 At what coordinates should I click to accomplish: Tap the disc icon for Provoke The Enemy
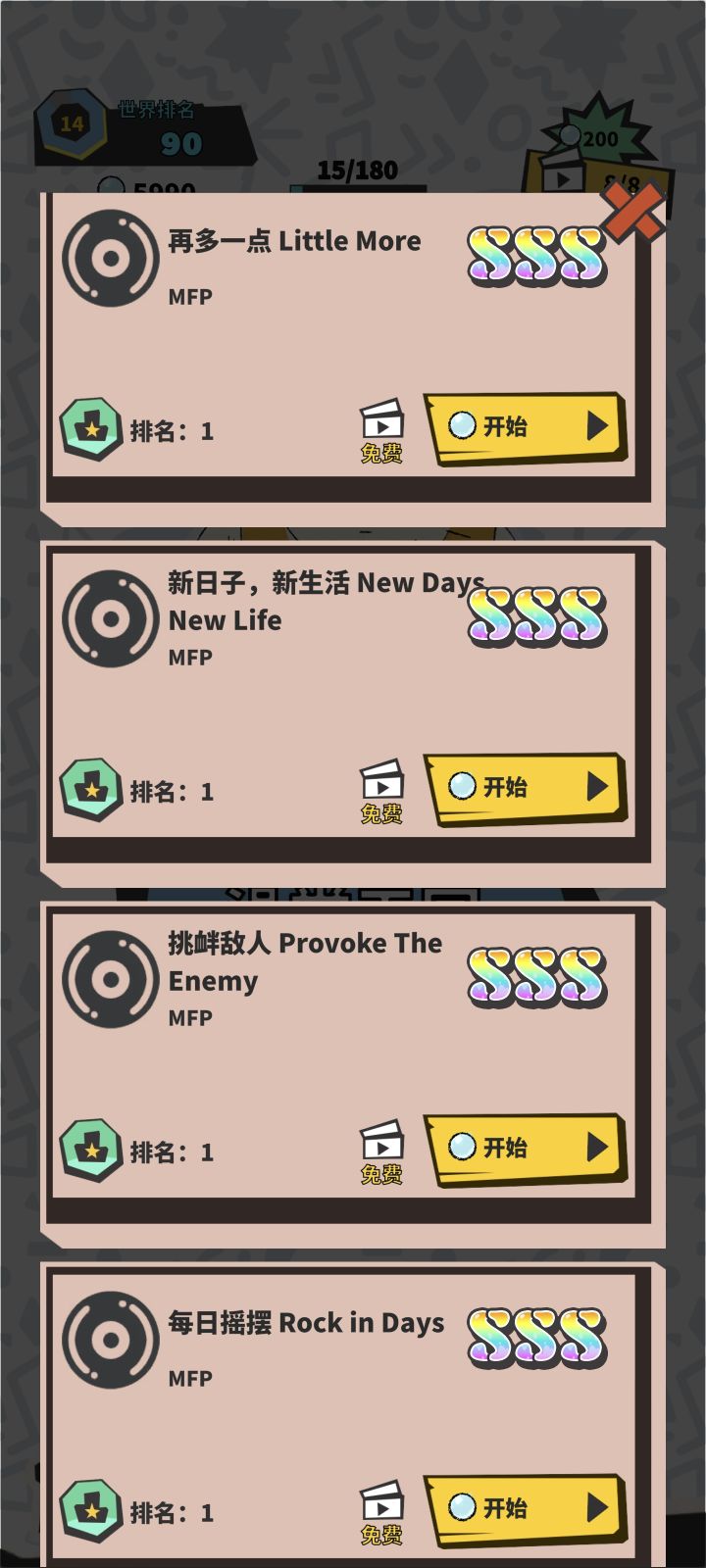(x=111, y=980)
